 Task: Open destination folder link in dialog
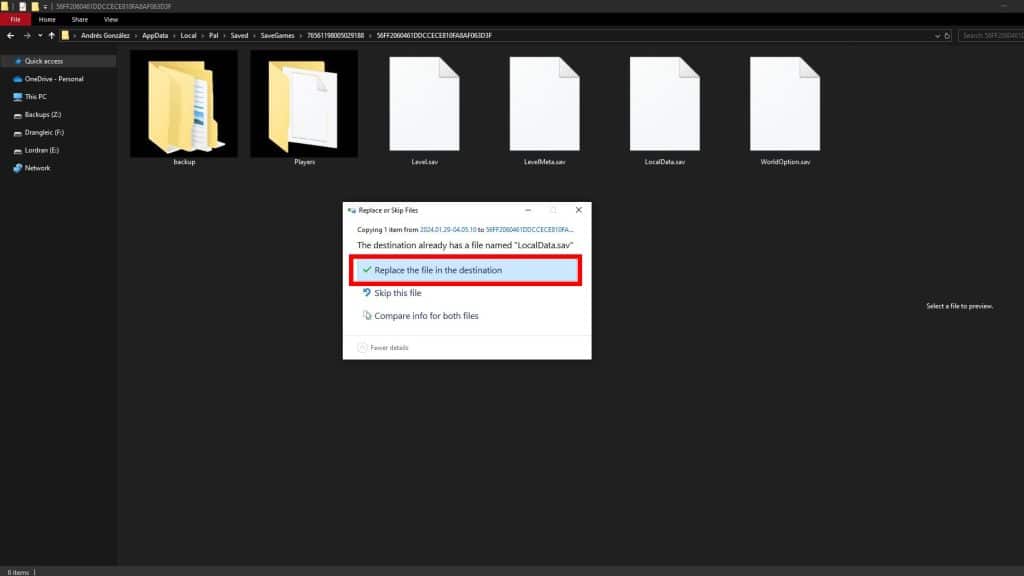pos(530,230)
